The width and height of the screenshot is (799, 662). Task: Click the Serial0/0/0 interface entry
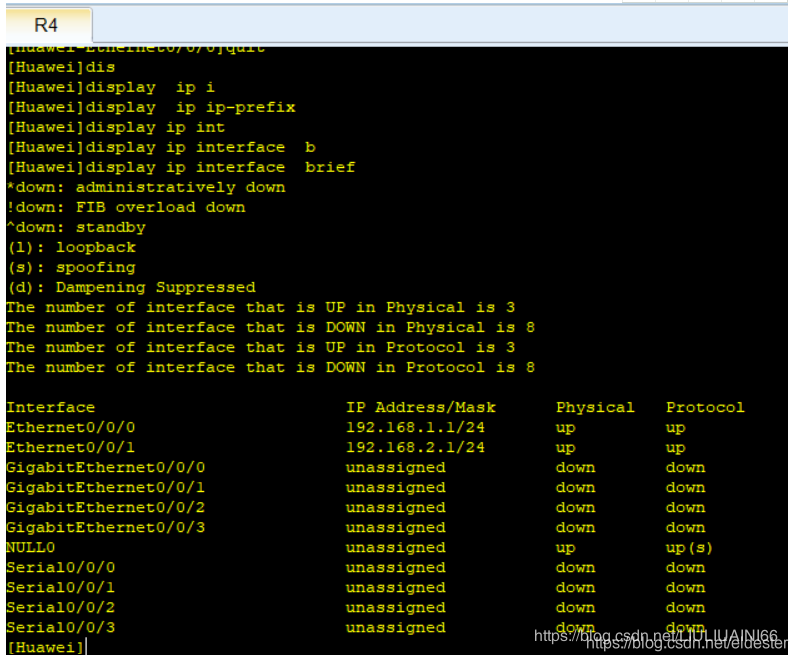click(61, 567)
